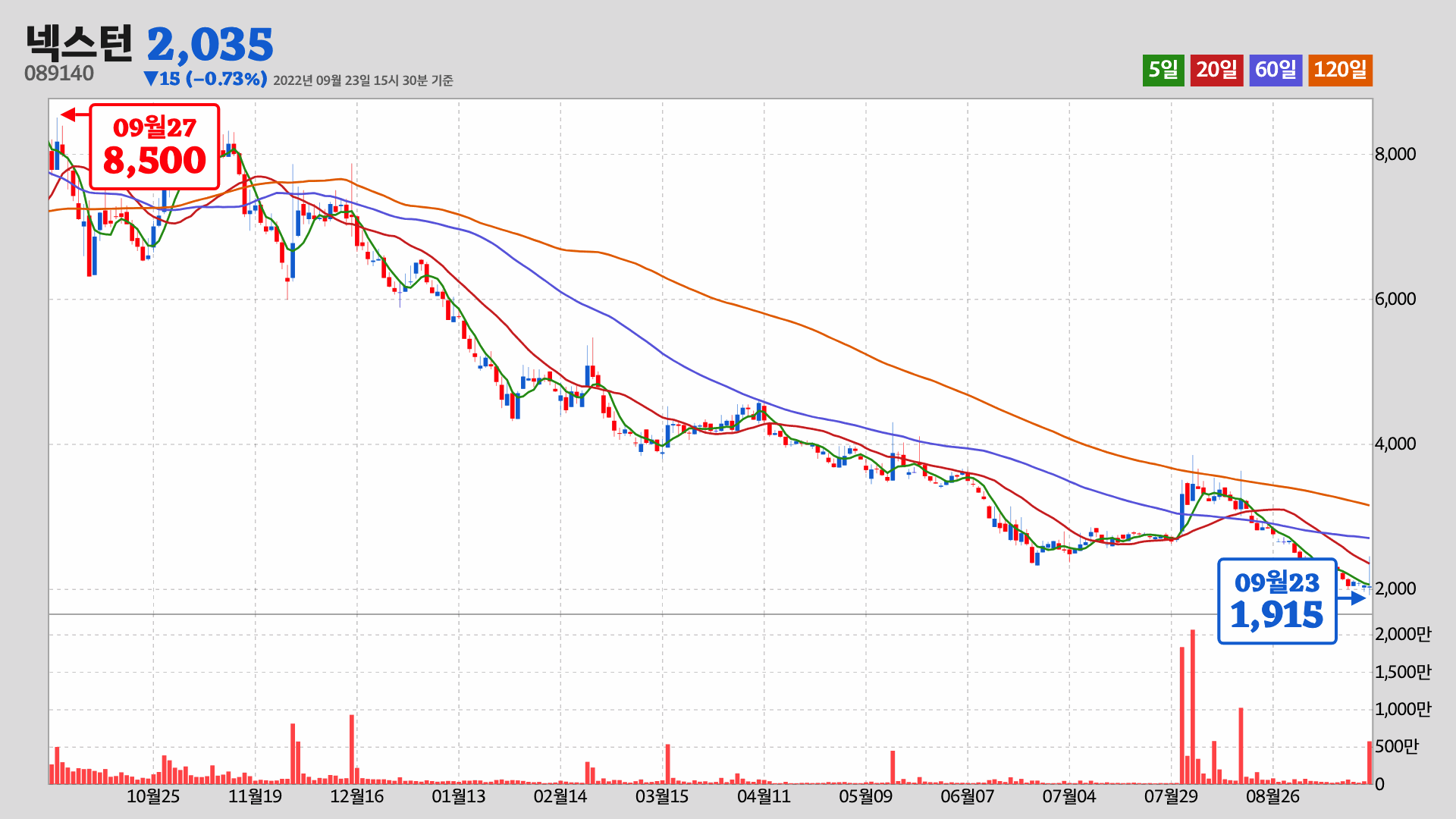1456x819 pixels.
Task: Click the 07월29 date label
Action: (x=1171, y=796)
